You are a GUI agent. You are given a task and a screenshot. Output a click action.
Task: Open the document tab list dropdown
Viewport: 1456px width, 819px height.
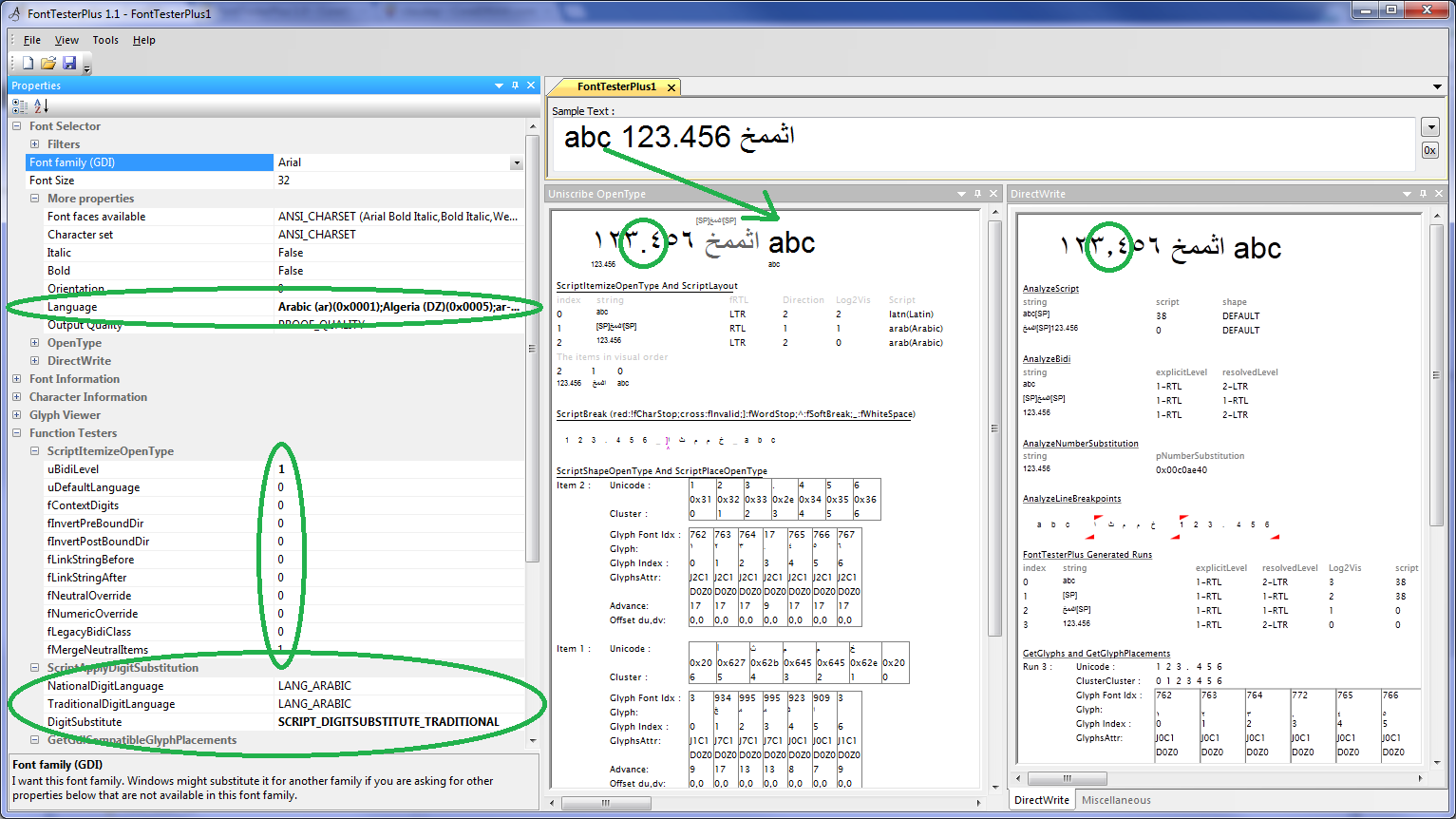tap(1438, 87)
